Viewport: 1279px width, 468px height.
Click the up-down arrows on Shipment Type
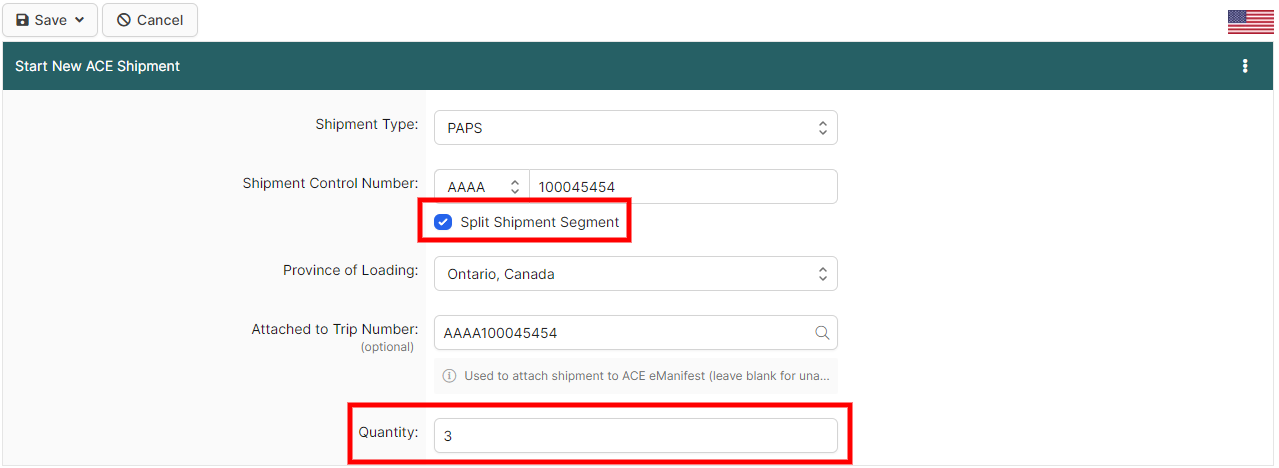coord(822,128)
